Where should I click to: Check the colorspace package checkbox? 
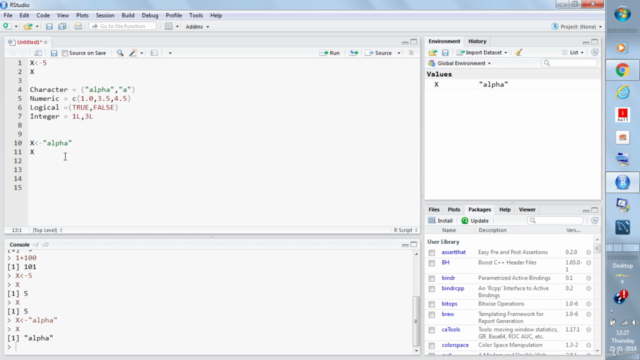431,345
